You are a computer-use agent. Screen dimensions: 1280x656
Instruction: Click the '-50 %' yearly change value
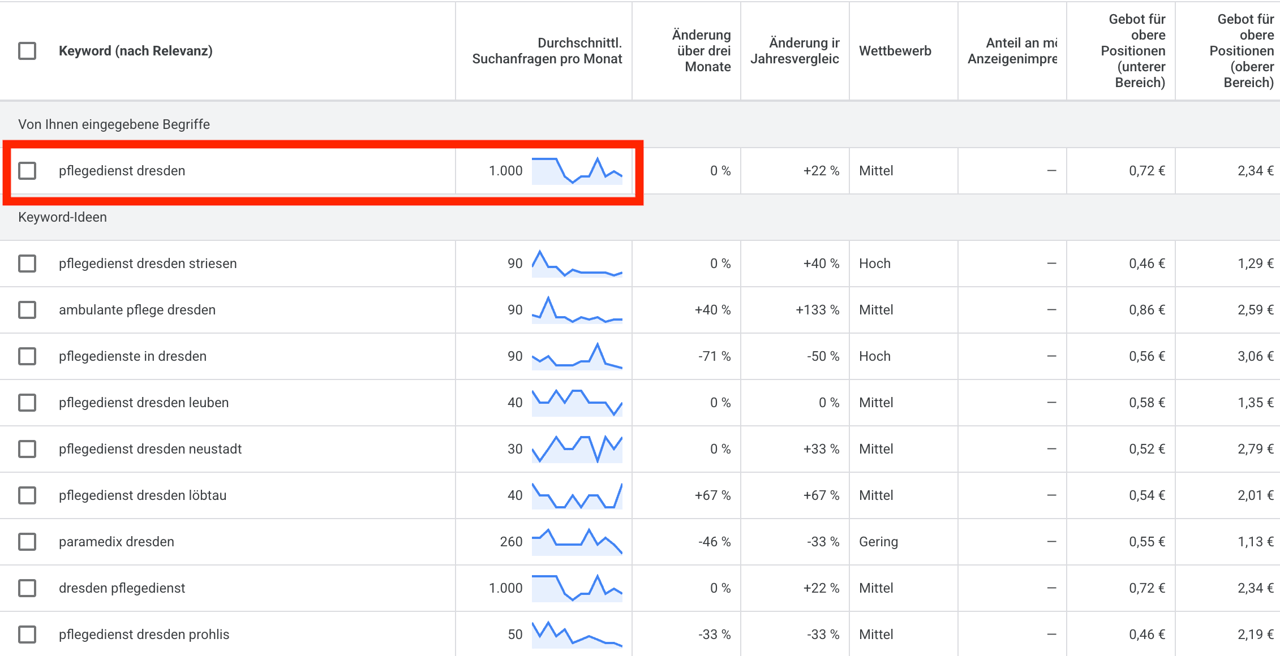click(x=823, y=356)
